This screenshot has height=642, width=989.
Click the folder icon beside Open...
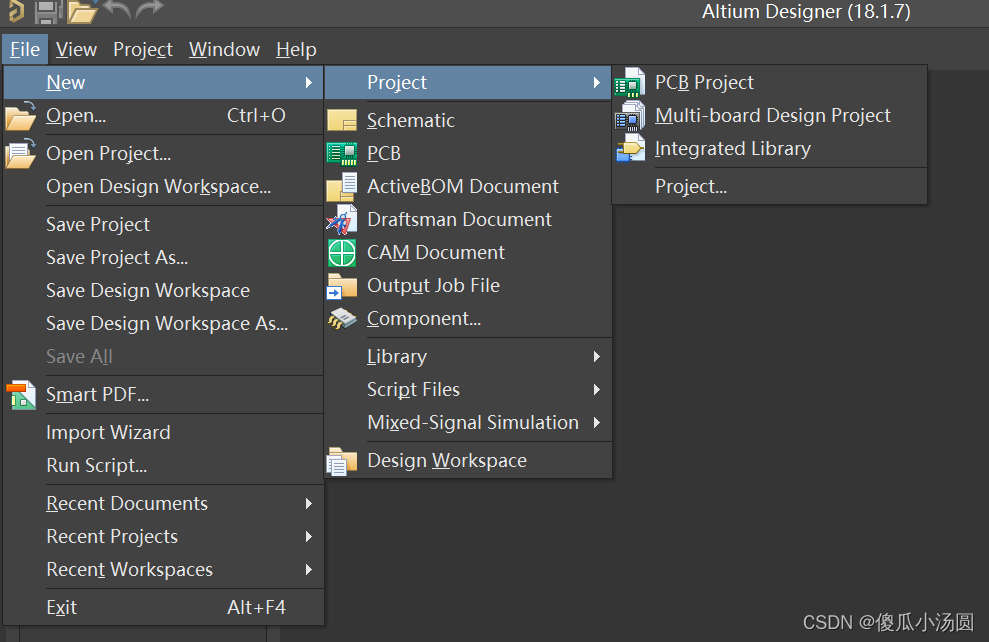click(20, 115)
